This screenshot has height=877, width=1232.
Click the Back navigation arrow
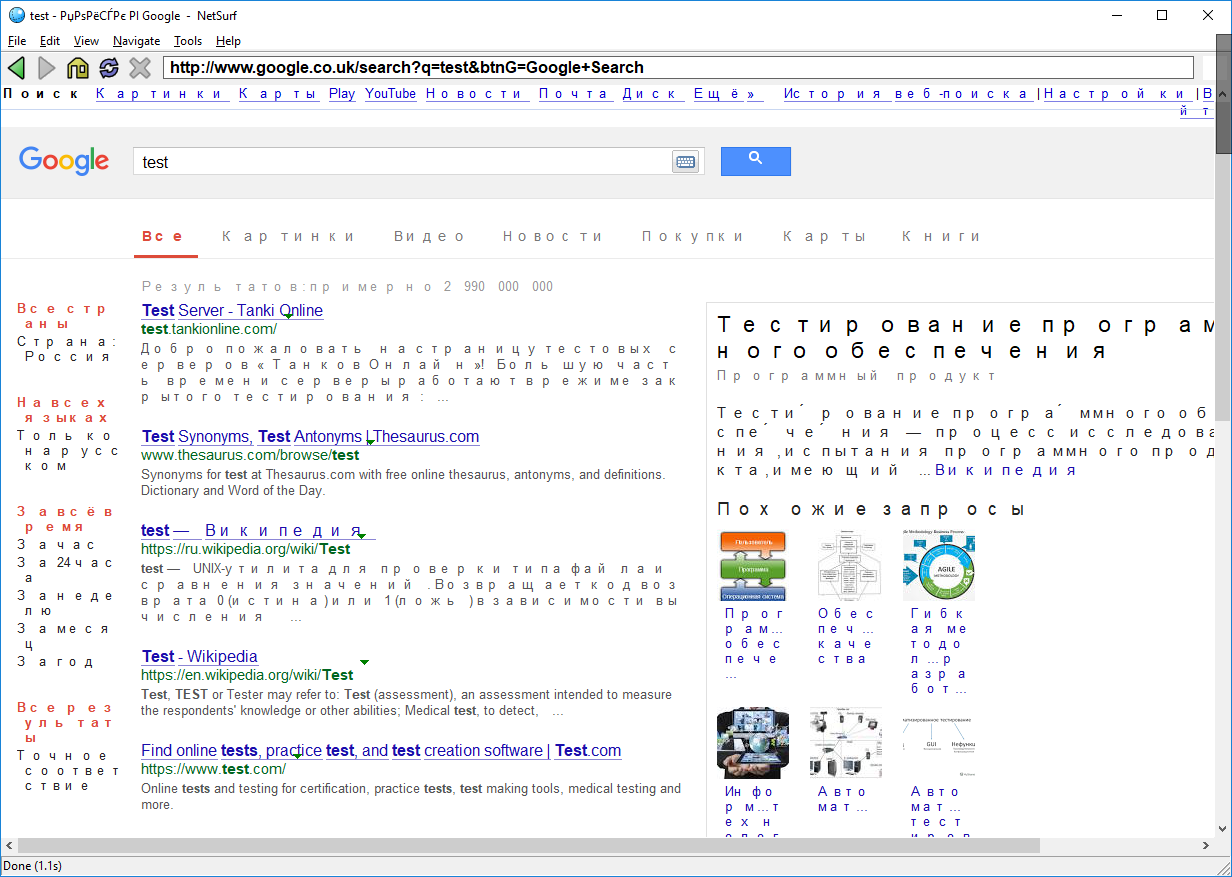tap(16, 68)
